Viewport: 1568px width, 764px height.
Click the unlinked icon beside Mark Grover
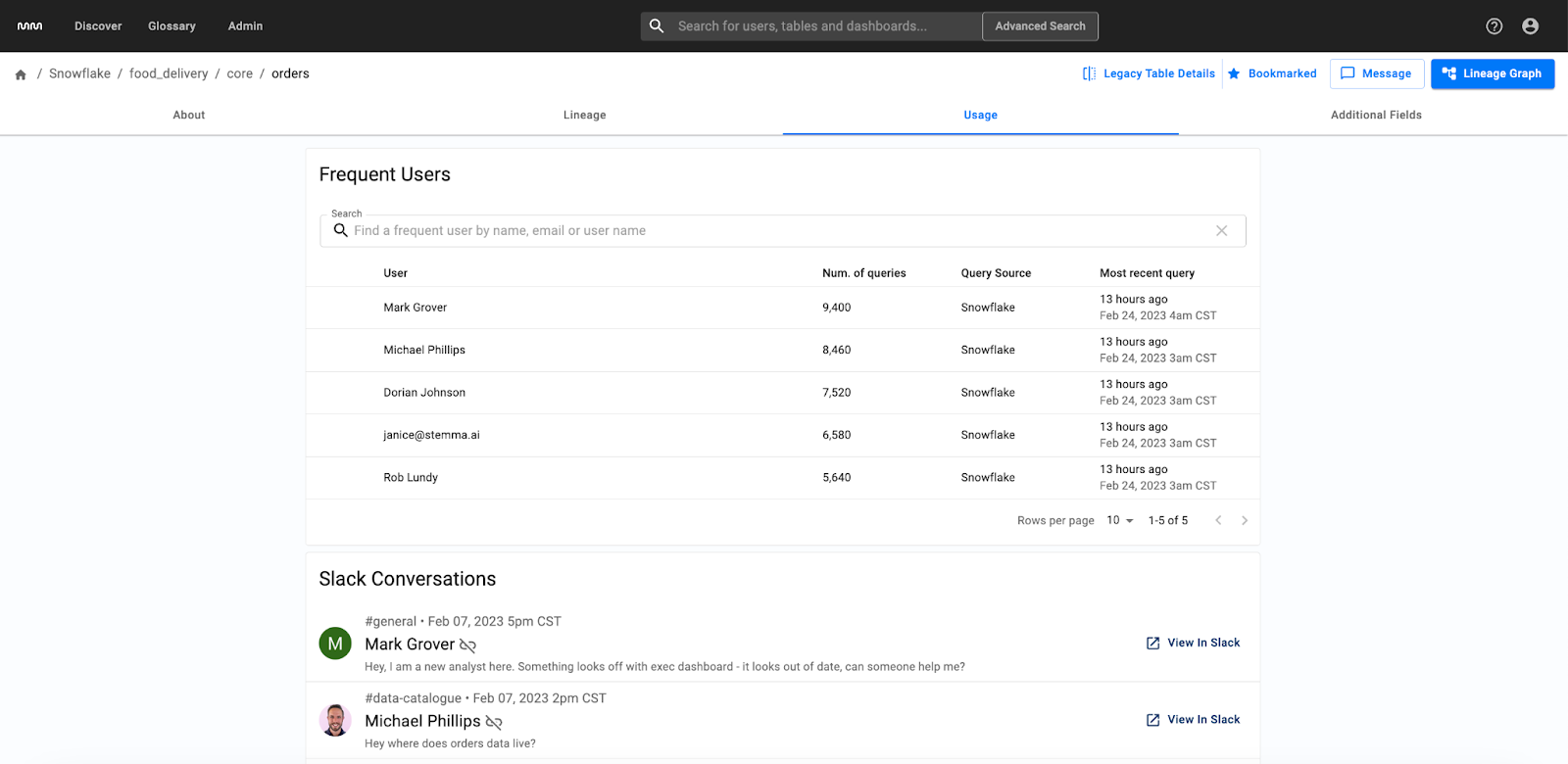click(468, 645)
